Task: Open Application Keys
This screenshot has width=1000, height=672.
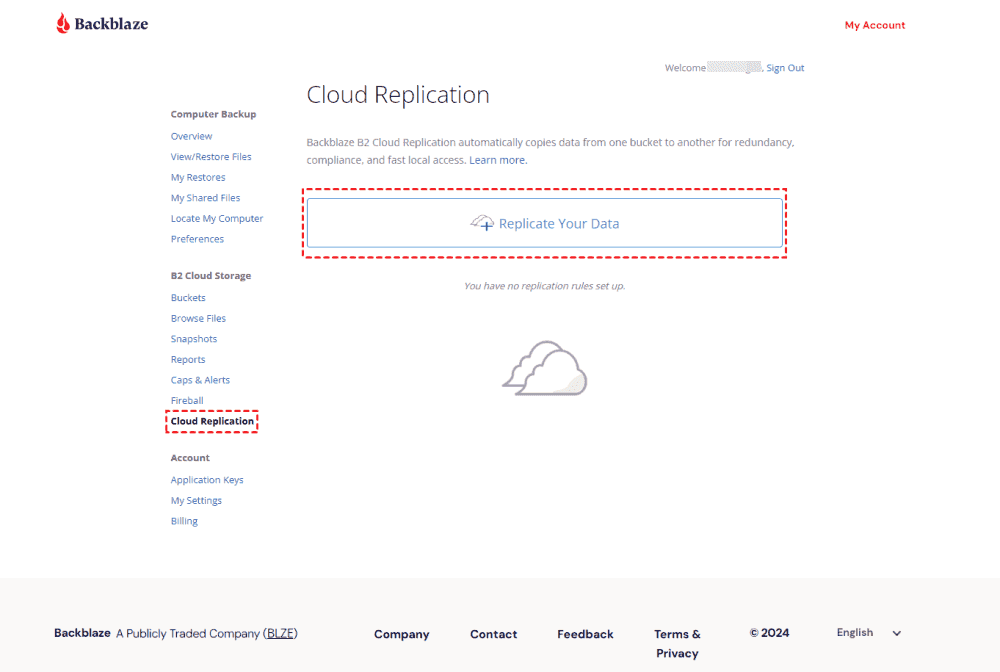Action: (207, 480)
